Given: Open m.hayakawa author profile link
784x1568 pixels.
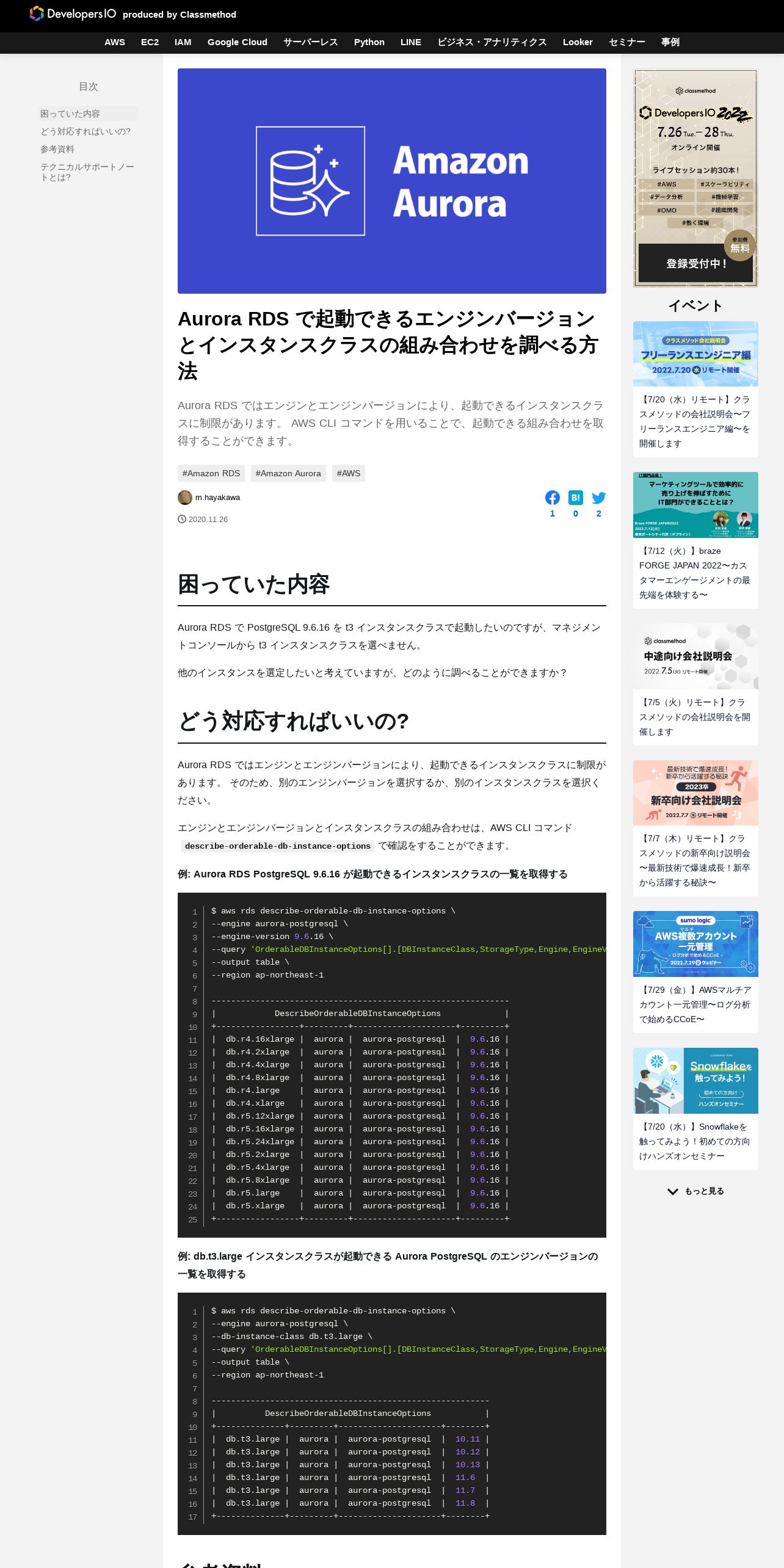Looking at the screenshot, I should [217, 498].
